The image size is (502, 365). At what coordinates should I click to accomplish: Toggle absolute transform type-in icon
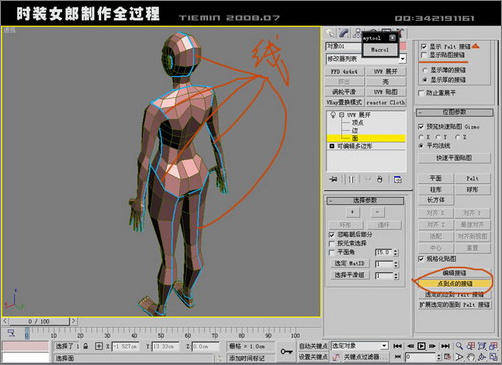[x=99, y=346]
